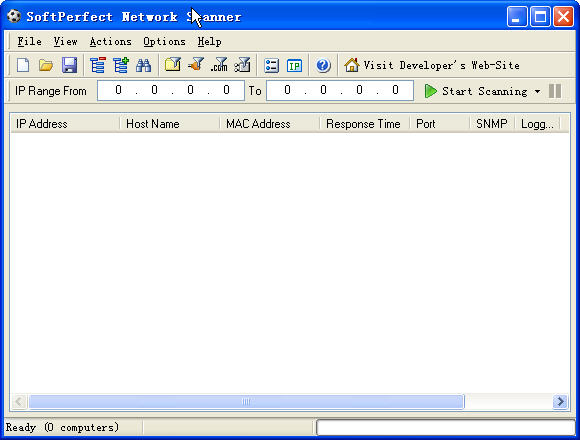This screenshot has width=580, height=440.
Task: Click the expand tree icon with green plus
Action: (121, 65)
